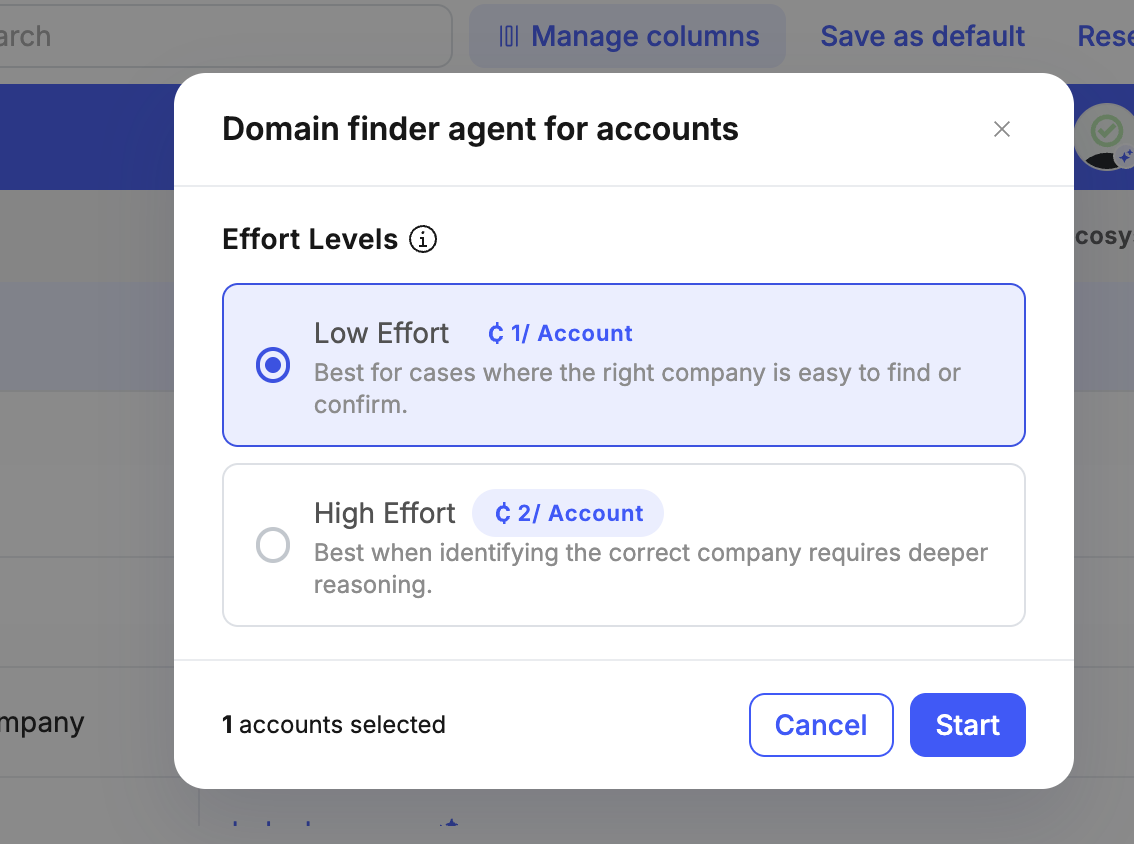Click Save as default link
1134x844 pixels.
(x=922, y=37)
